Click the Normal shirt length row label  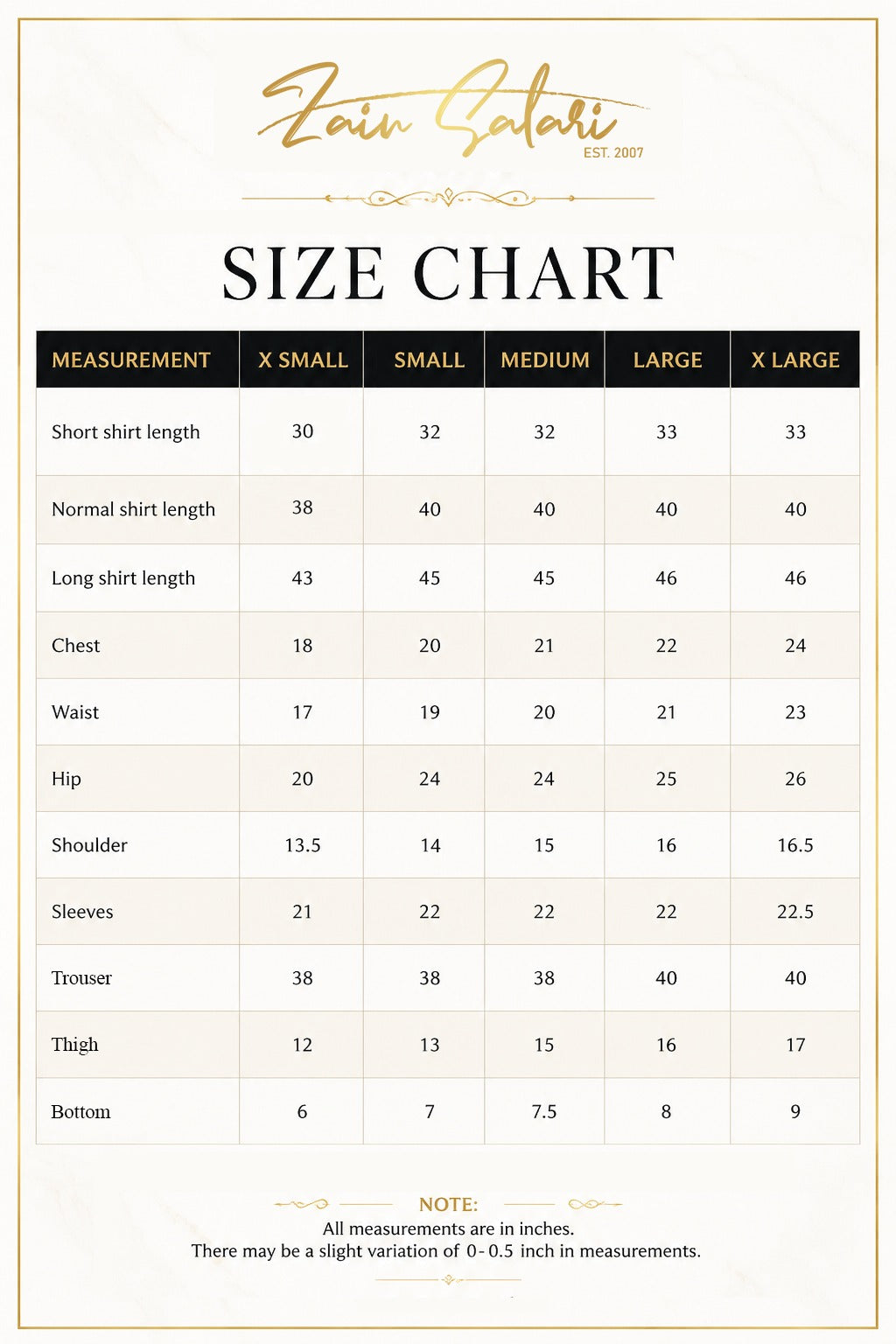tap(133, 509)
